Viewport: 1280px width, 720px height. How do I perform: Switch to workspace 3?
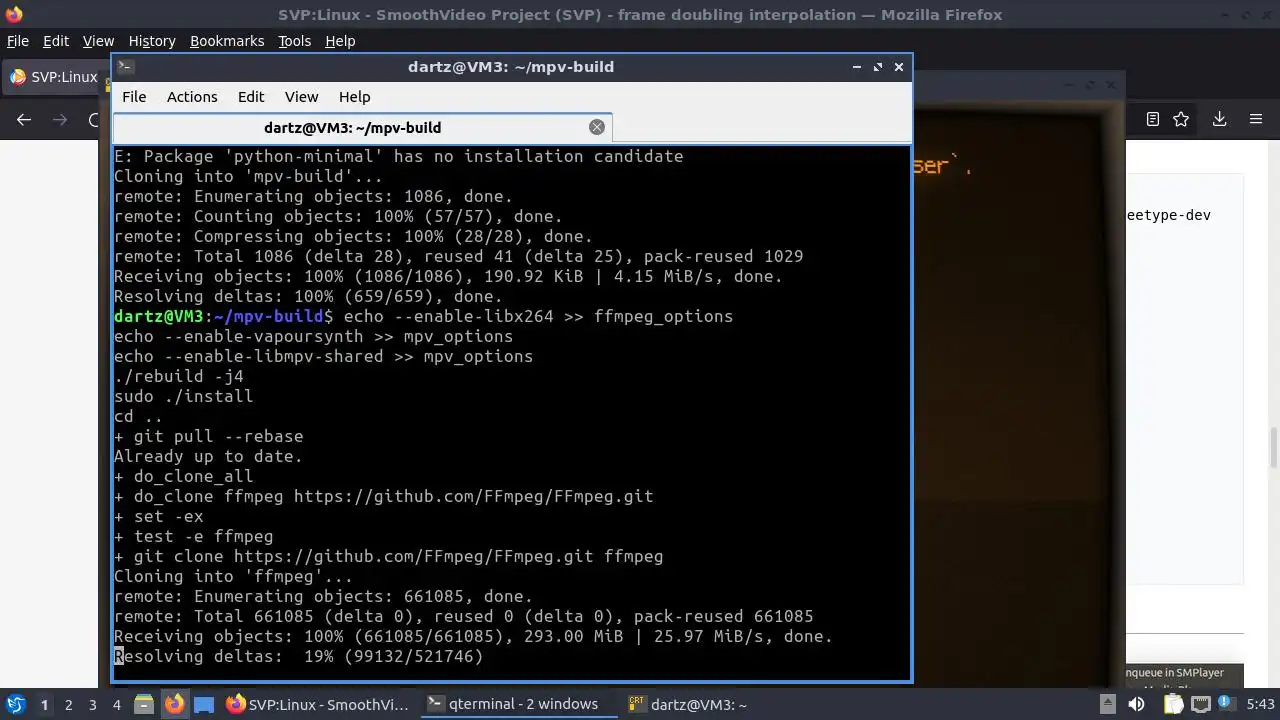pyautogui.click(x=93, y=705)
